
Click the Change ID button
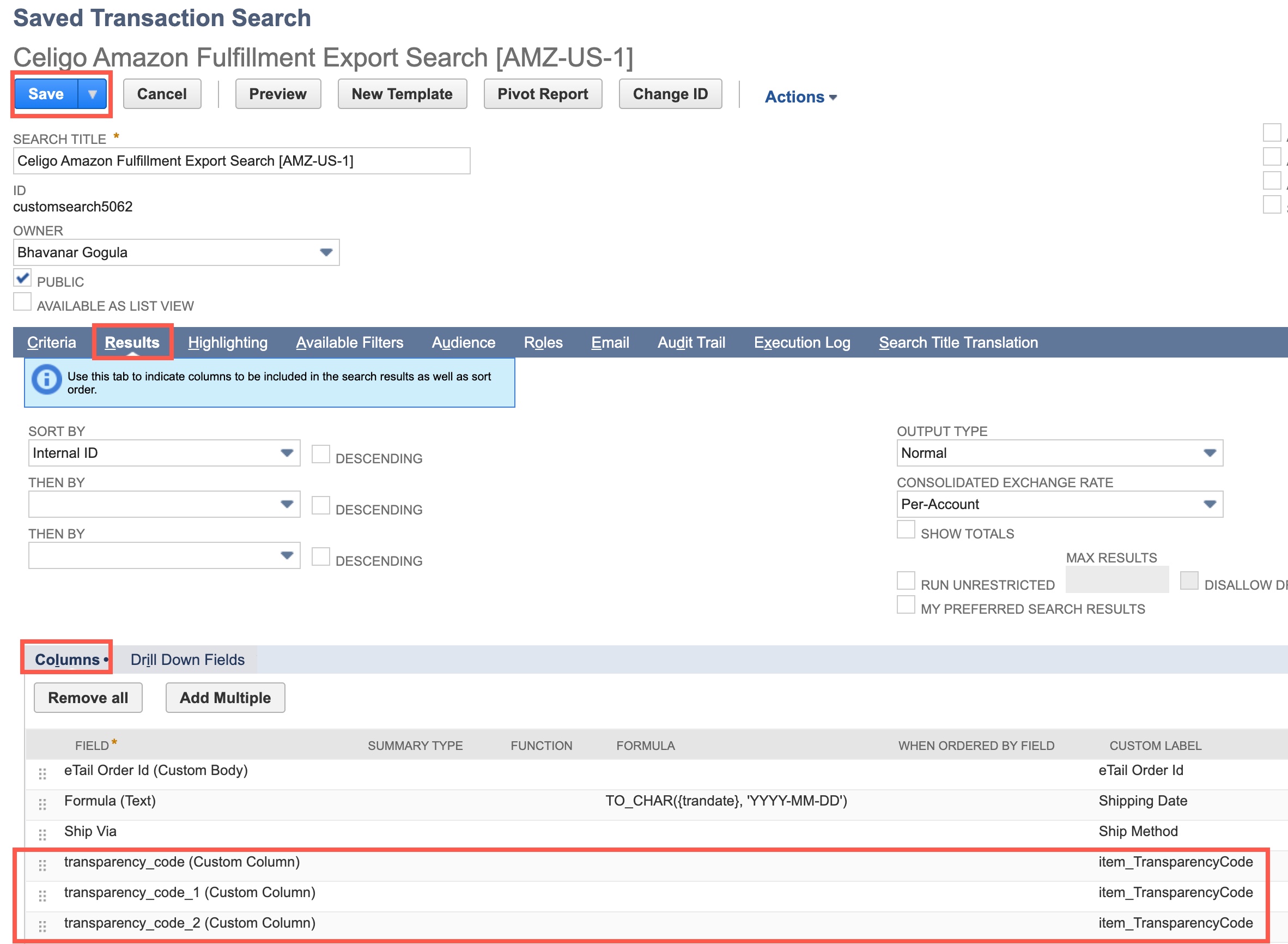(671, 94)
